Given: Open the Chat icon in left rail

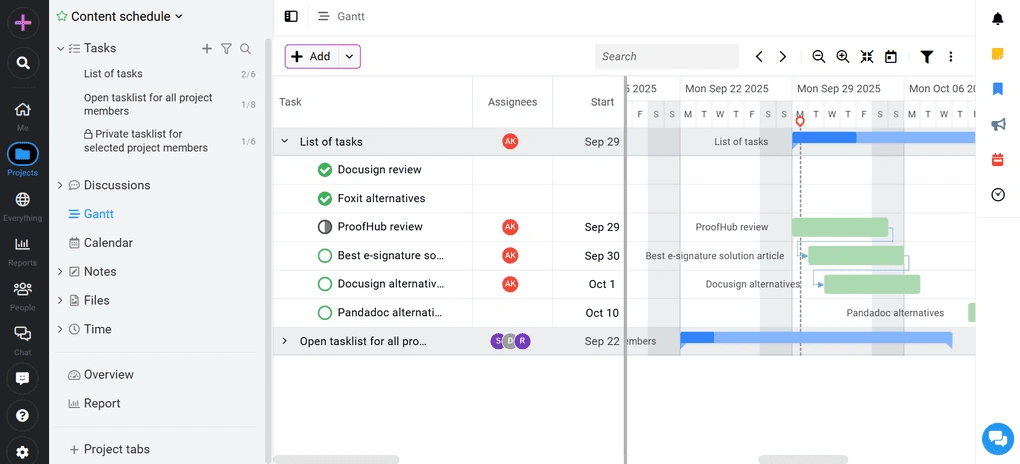Looking at the screenshot, I should coord(23,334).
